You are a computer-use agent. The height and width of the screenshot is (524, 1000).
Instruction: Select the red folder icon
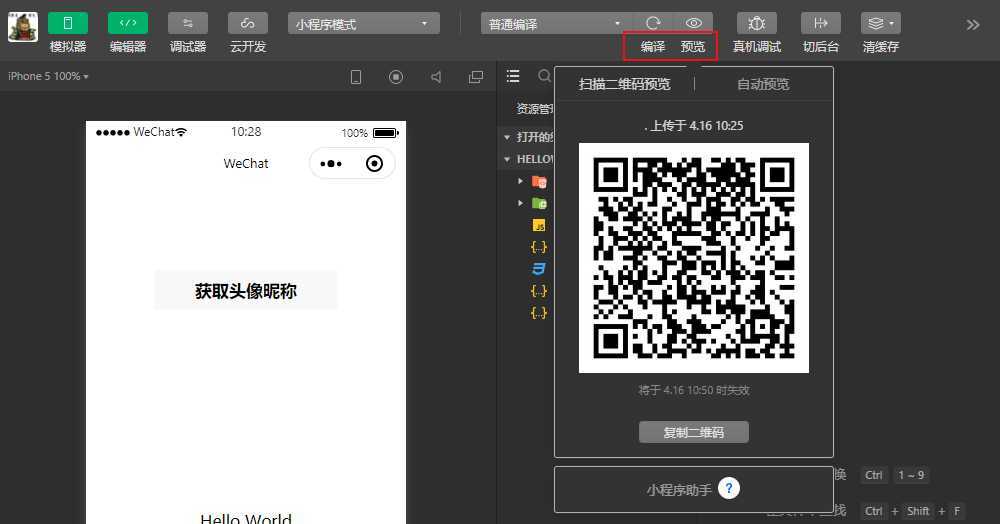click(540, 182)
